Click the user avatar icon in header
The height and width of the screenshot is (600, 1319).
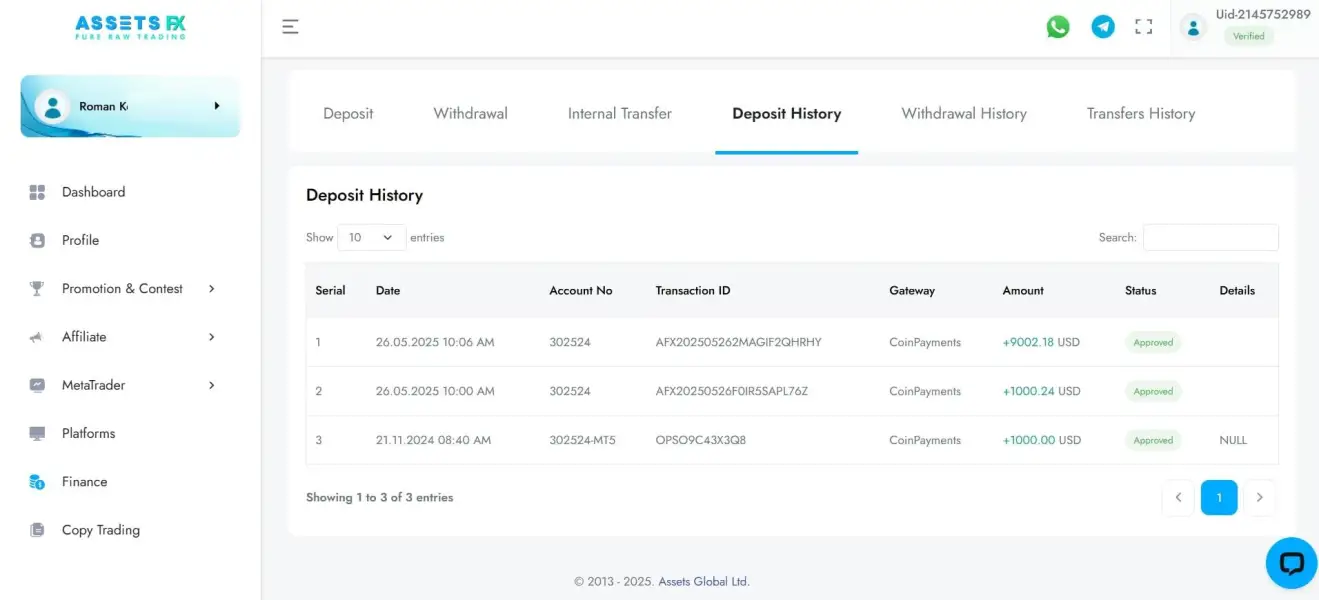(1193, 27)
